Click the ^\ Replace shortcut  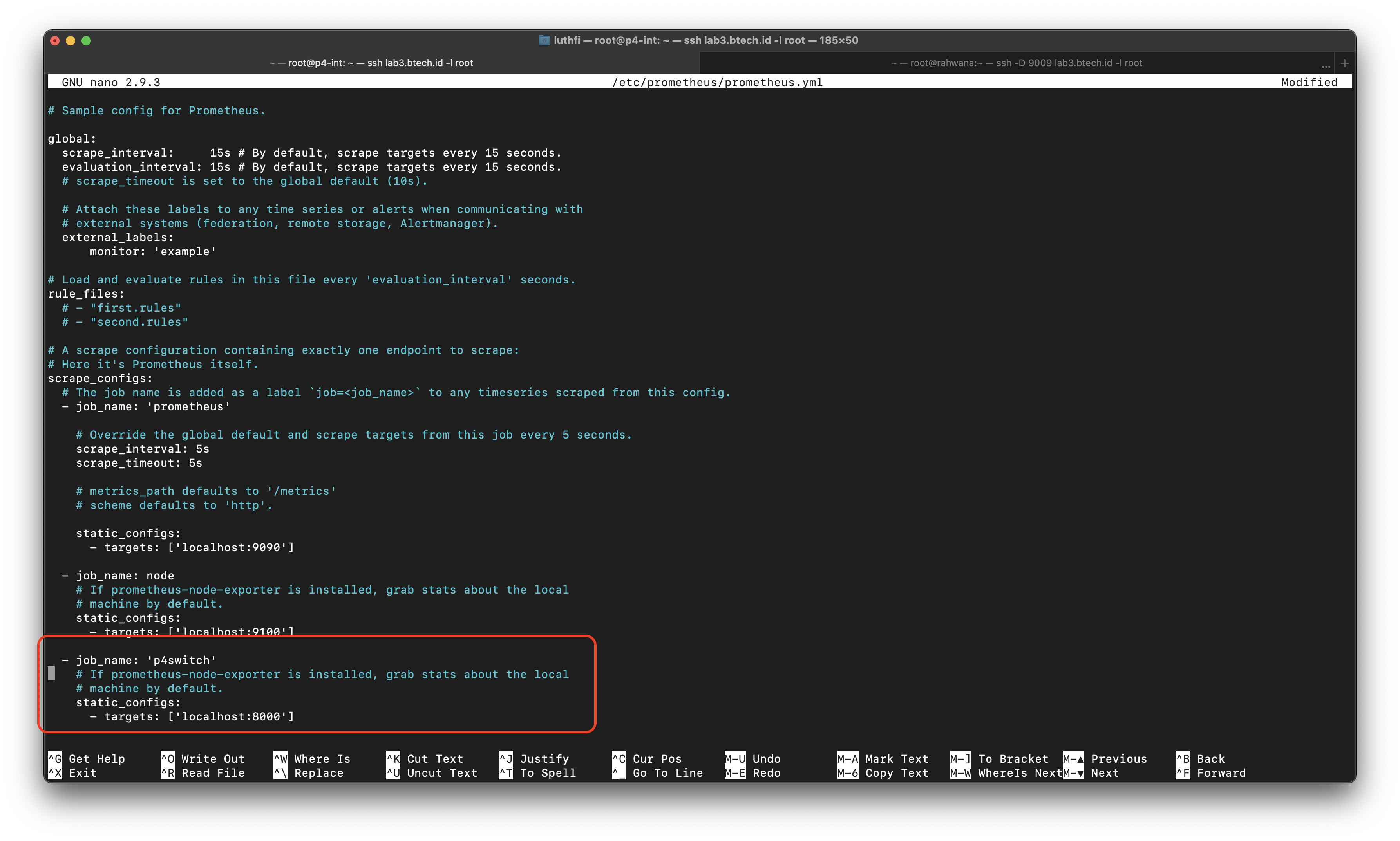click(x=309, y=773)
